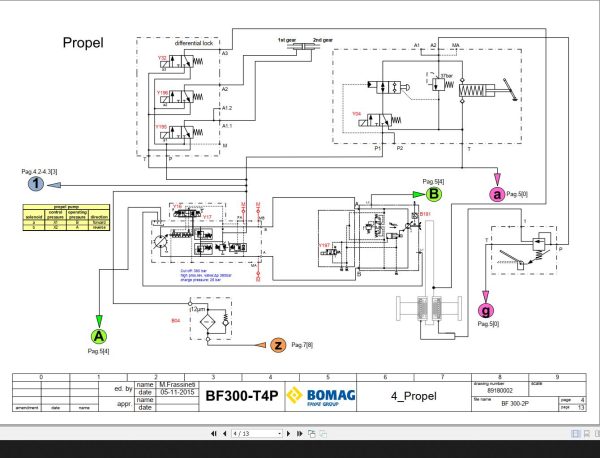Switch to single page view layout
600x458 pixels.
[x=575, y=434]
